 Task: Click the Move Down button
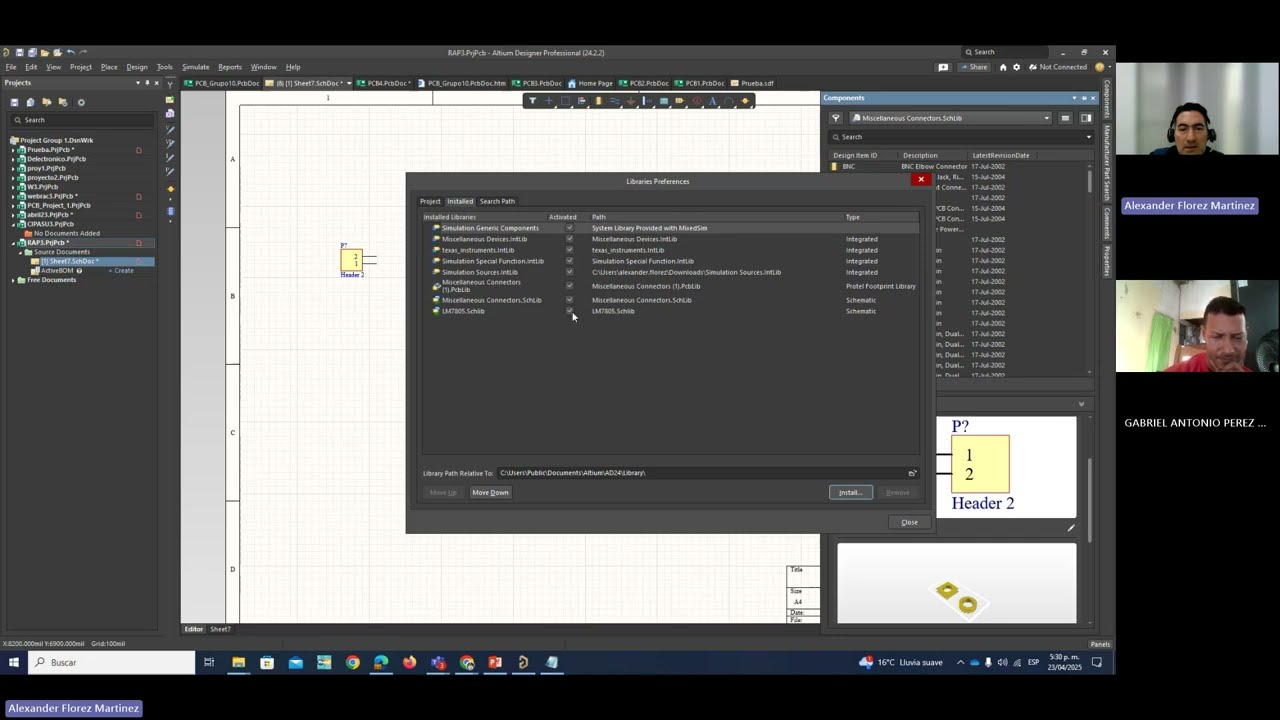tap(490, 492)
